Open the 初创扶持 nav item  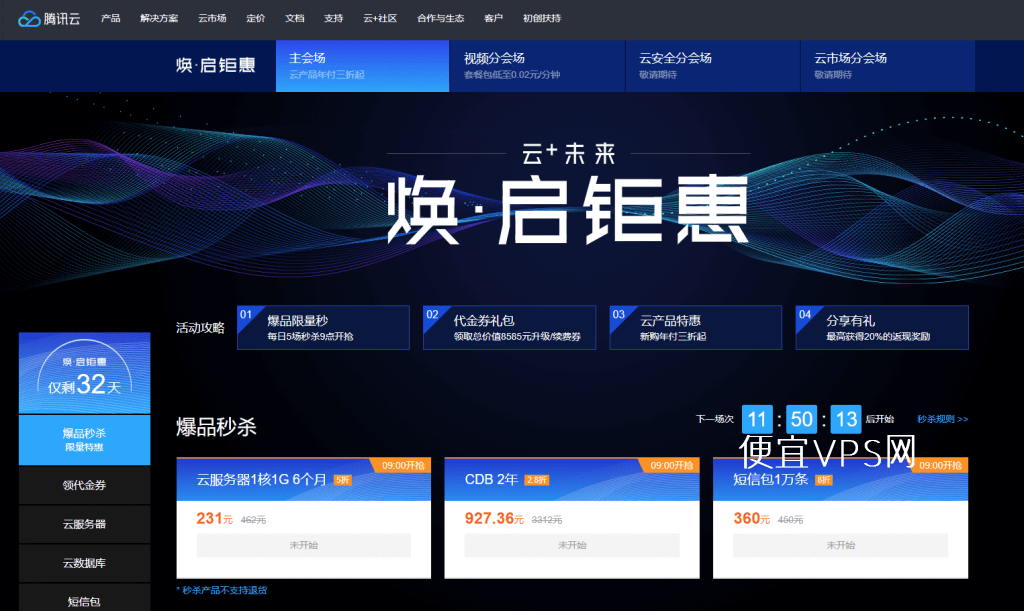[542, 18]
